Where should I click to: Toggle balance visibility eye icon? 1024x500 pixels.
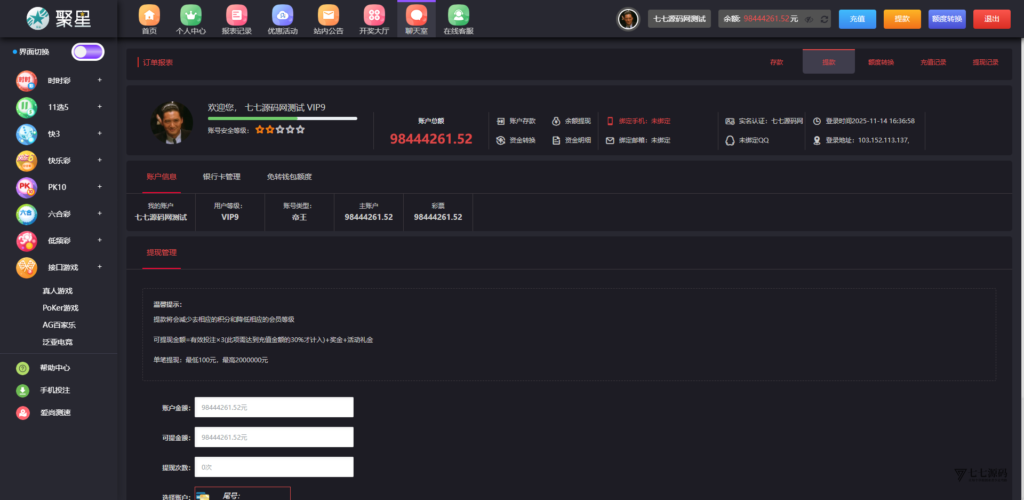[x=809, y=19]
